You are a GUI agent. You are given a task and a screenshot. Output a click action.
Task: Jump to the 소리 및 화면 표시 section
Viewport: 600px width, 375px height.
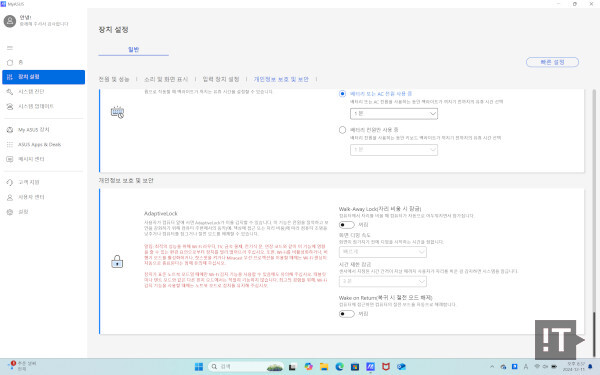(x=166, y=79)
